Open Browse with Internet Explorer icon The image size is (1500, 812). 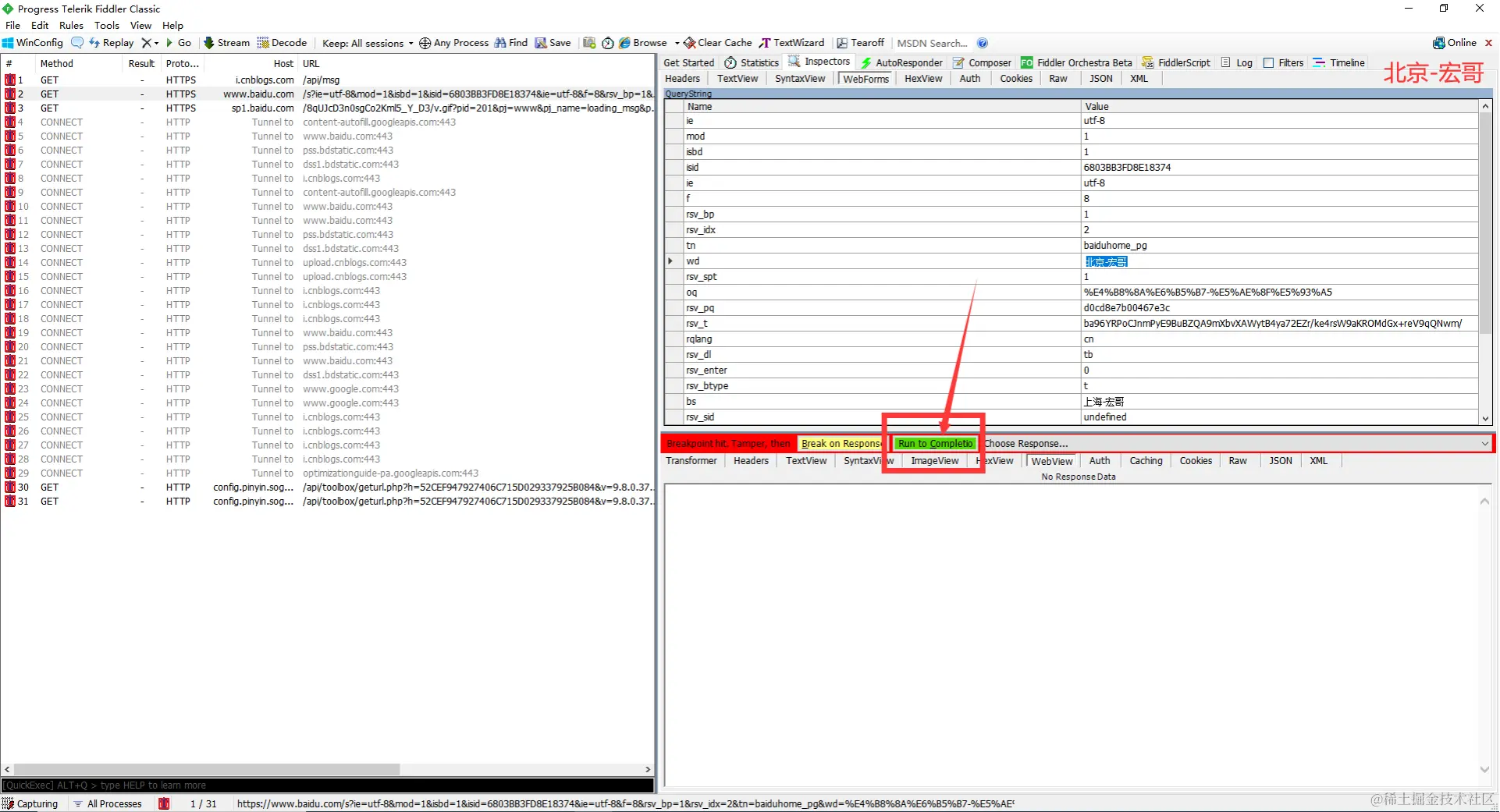click(x=643, y=43)
